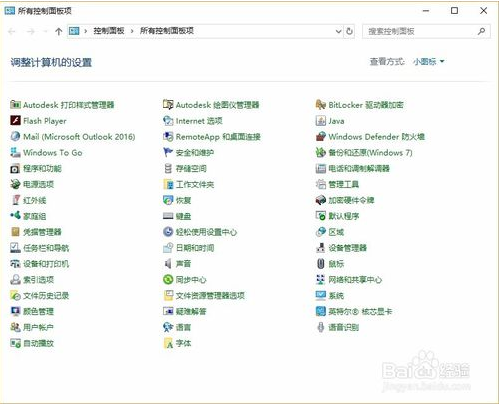Click the 家庭组 icon
Screen dimensions: 500x405
pos(15,216)
